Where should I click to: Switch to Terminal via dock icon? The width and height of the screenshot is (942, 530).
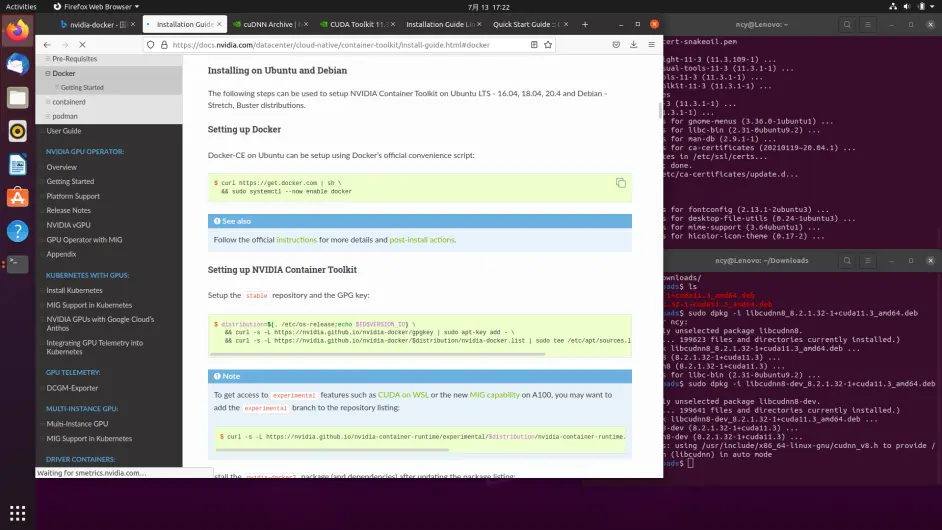click(17, 264)
